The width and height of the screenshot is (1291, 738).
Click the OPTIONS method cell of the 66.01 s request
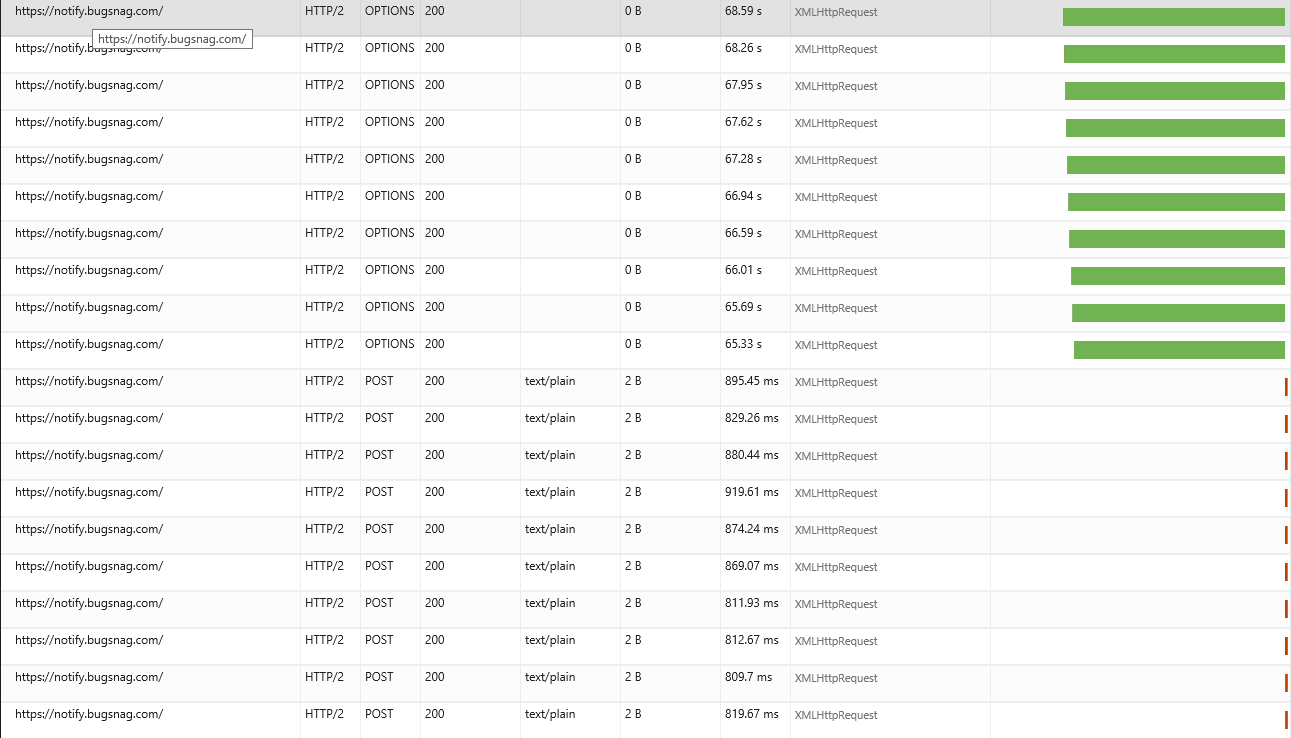click(x=389, y=270)
